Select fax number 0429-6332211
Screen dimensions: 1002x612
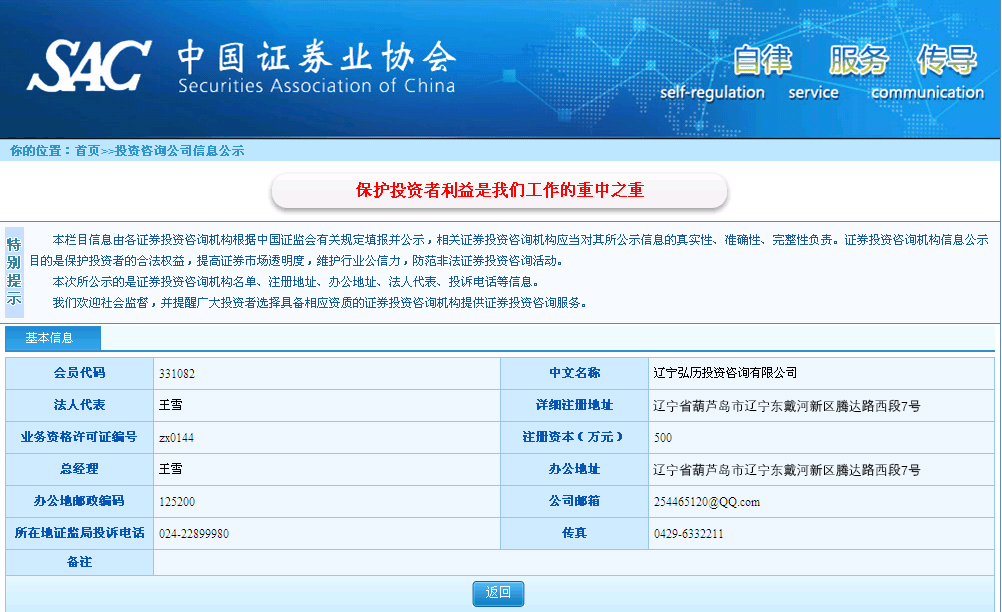click(688, 533)
